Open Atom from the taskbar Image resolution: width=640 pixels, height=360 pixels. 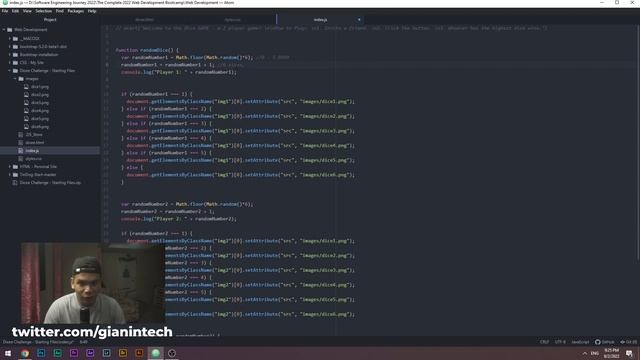tap(156, 353)
